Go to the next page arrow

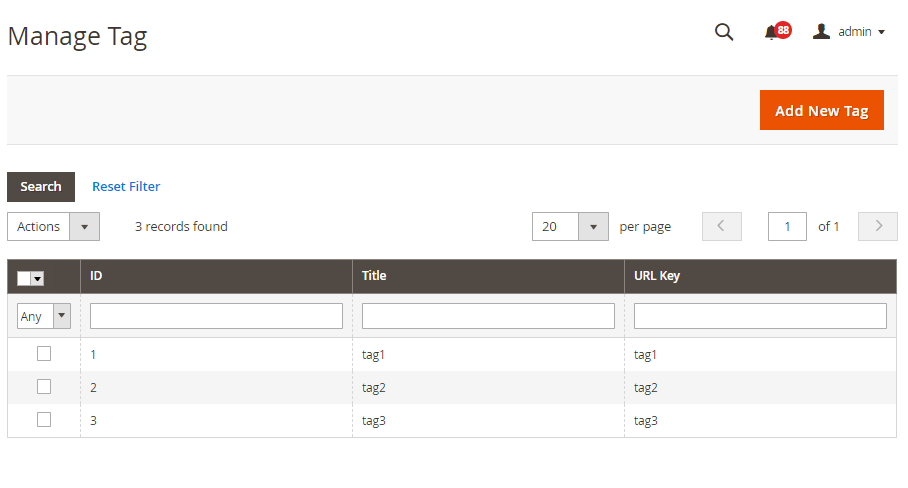pos(878,226)
